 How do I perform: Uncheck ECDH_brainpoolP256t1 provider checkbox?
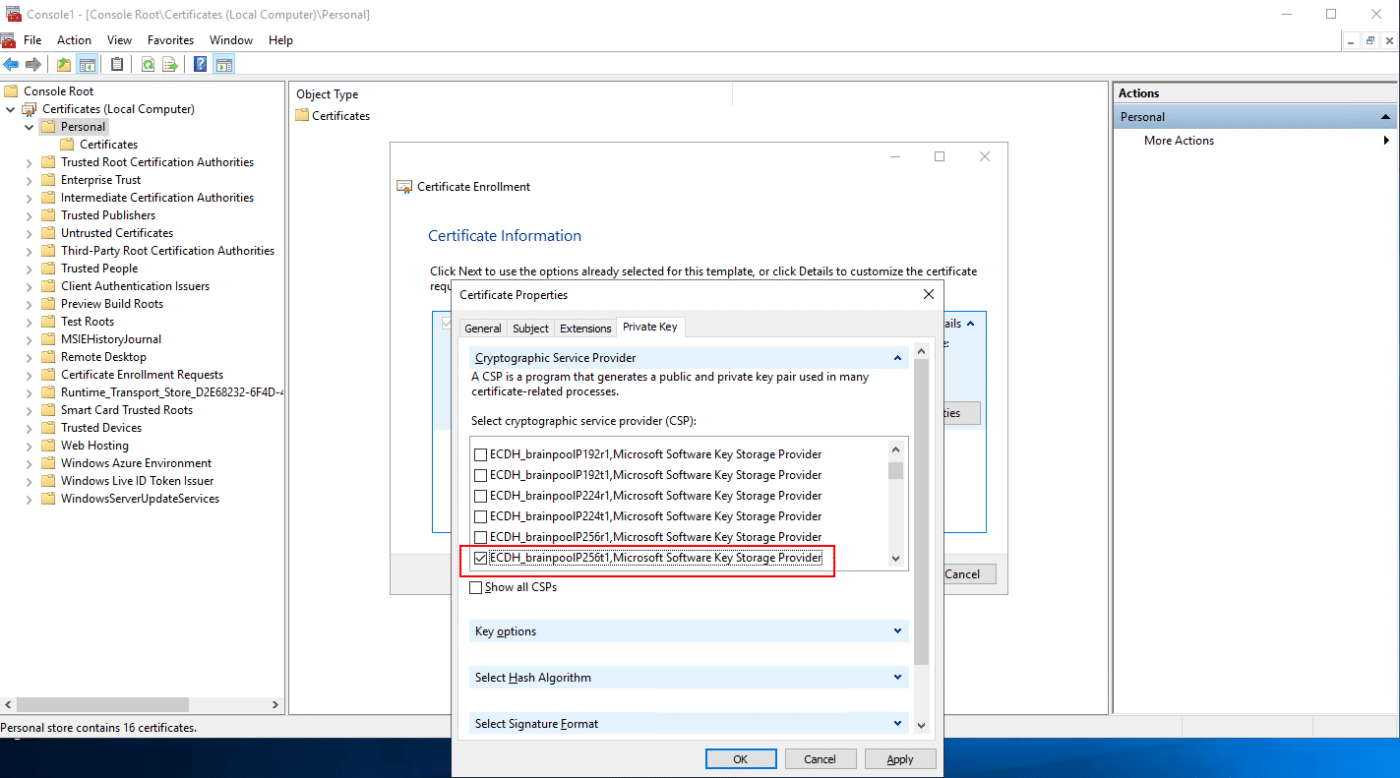(x=481, y=558)
